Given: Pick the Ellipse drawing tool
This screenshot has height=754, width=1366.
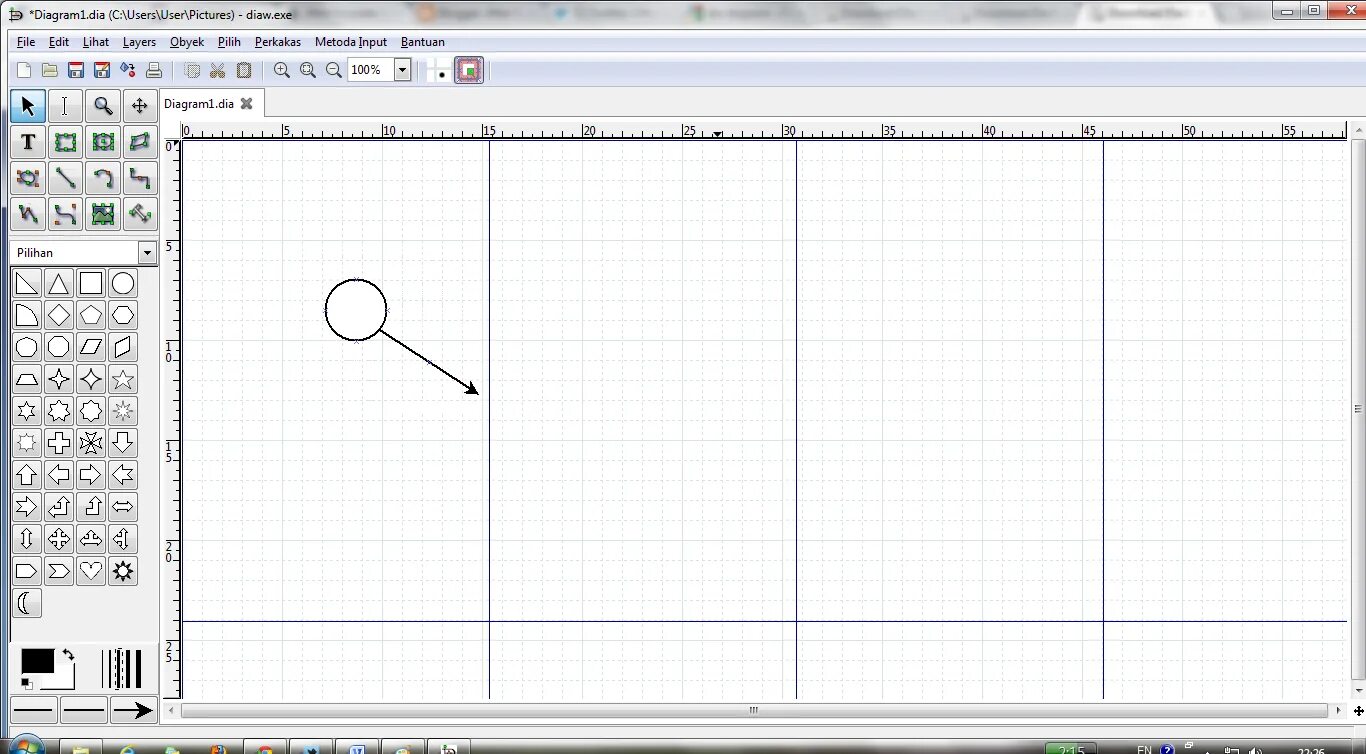Looking at the screenshot, I should tap(103, 142).
